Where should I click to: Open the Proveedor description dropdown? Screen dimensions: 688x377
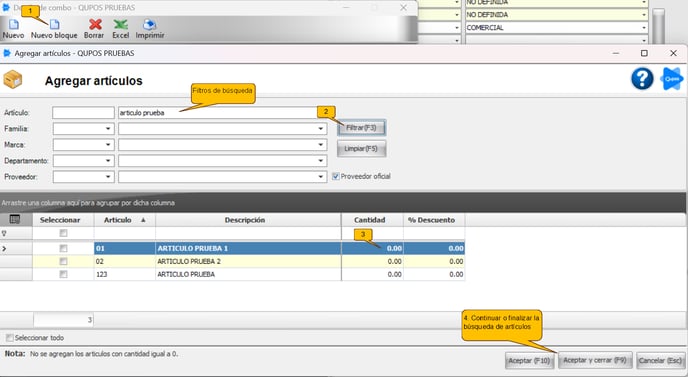click(x=321, y=177)
